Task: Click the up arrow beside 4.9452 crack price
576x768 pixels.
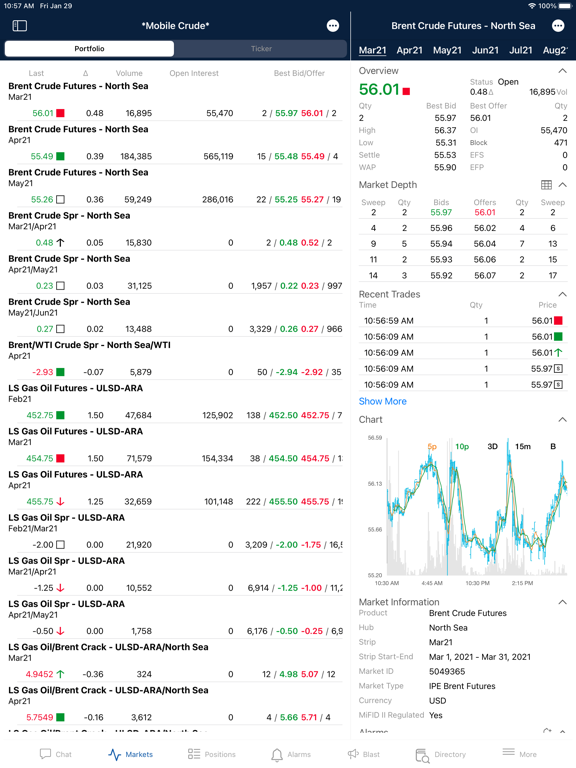Action: coord(60,674)
